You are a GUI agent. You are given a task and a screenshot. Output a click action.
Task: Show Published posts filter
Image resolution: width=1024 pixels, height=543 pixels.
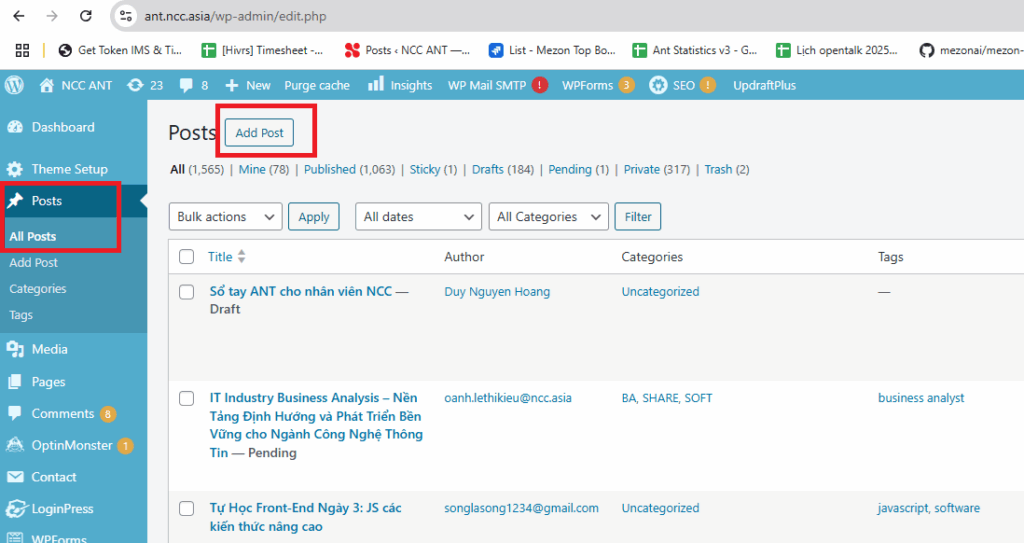point(349,169)
